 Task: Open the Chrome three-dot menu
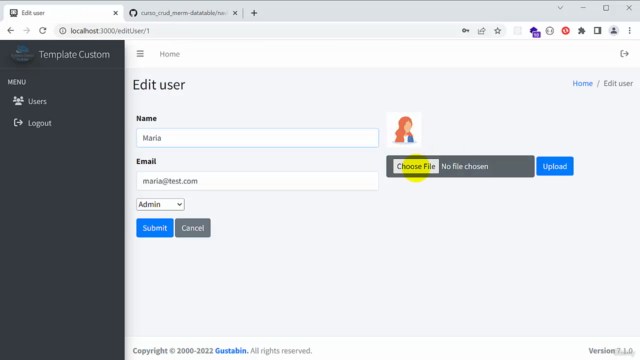point(629,31)
